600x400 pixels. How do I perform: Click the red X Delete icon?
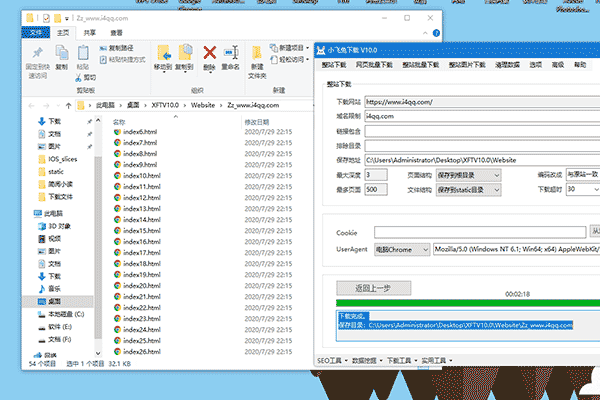pyautogui.click(x=209, y=52)
